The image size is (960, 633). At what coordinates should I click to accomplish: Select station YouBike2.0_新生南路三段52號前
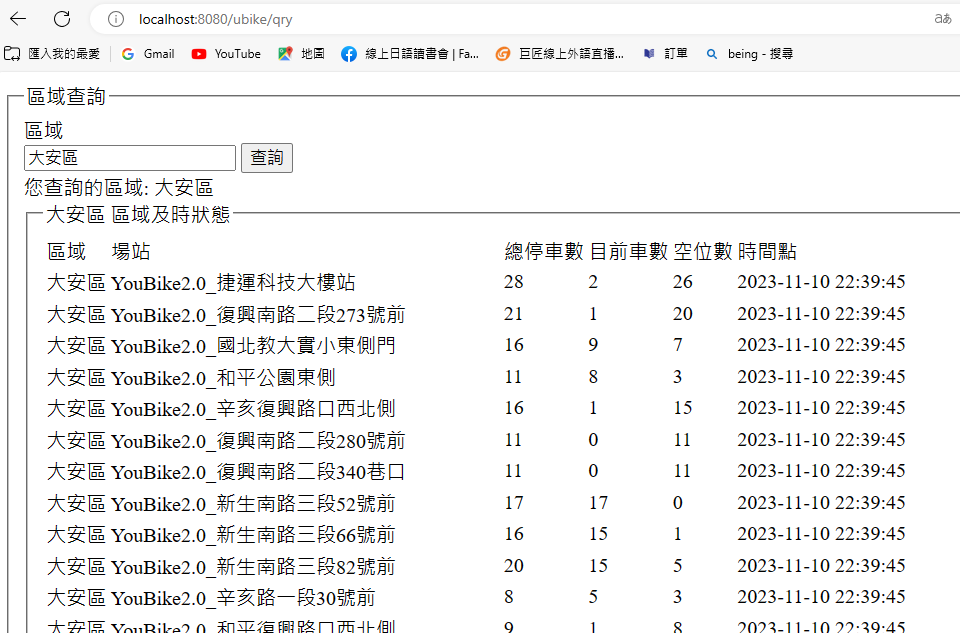(253, 504)
